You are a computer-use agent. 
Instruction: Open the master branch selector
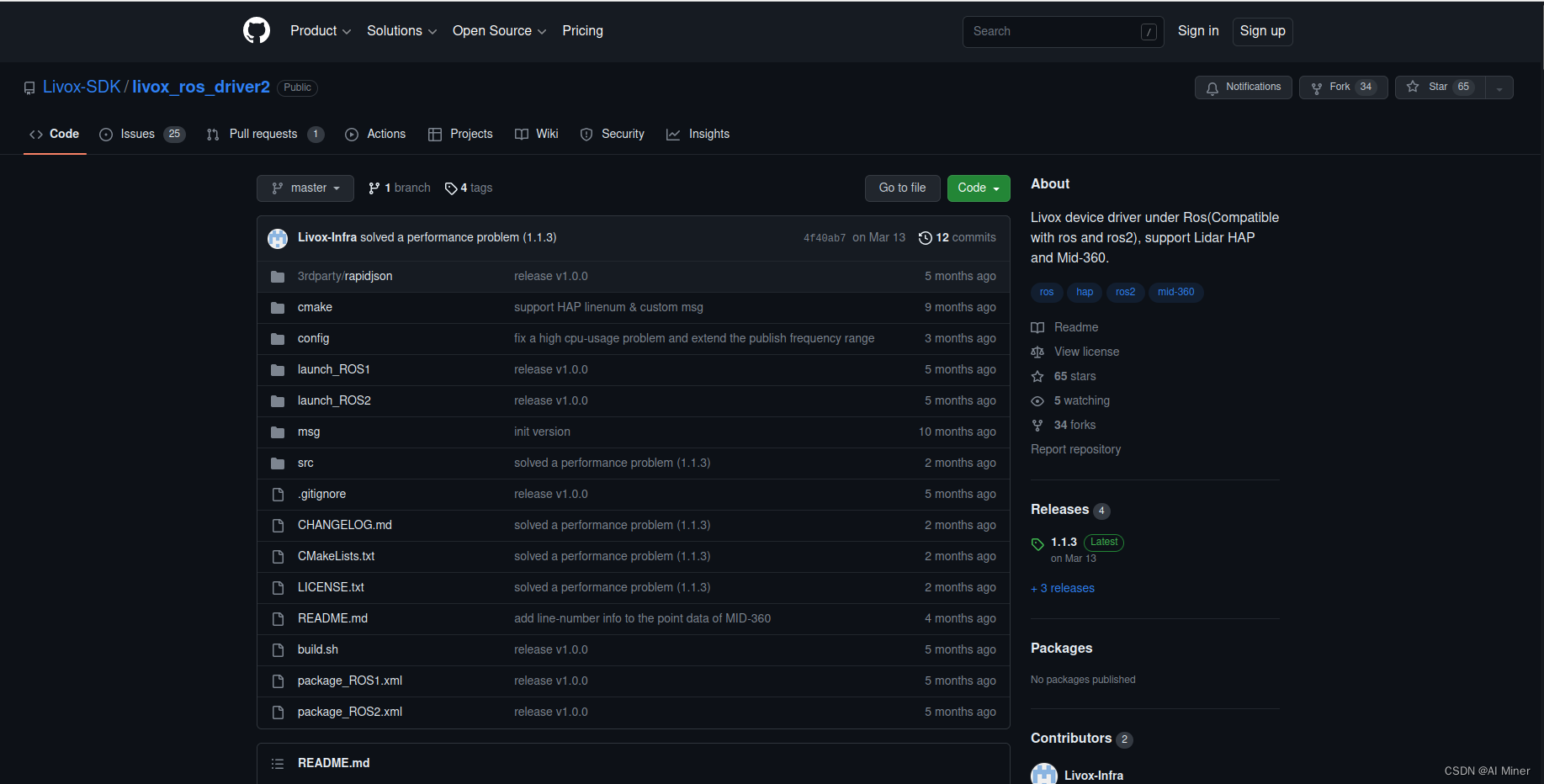[x=305, y=188]
